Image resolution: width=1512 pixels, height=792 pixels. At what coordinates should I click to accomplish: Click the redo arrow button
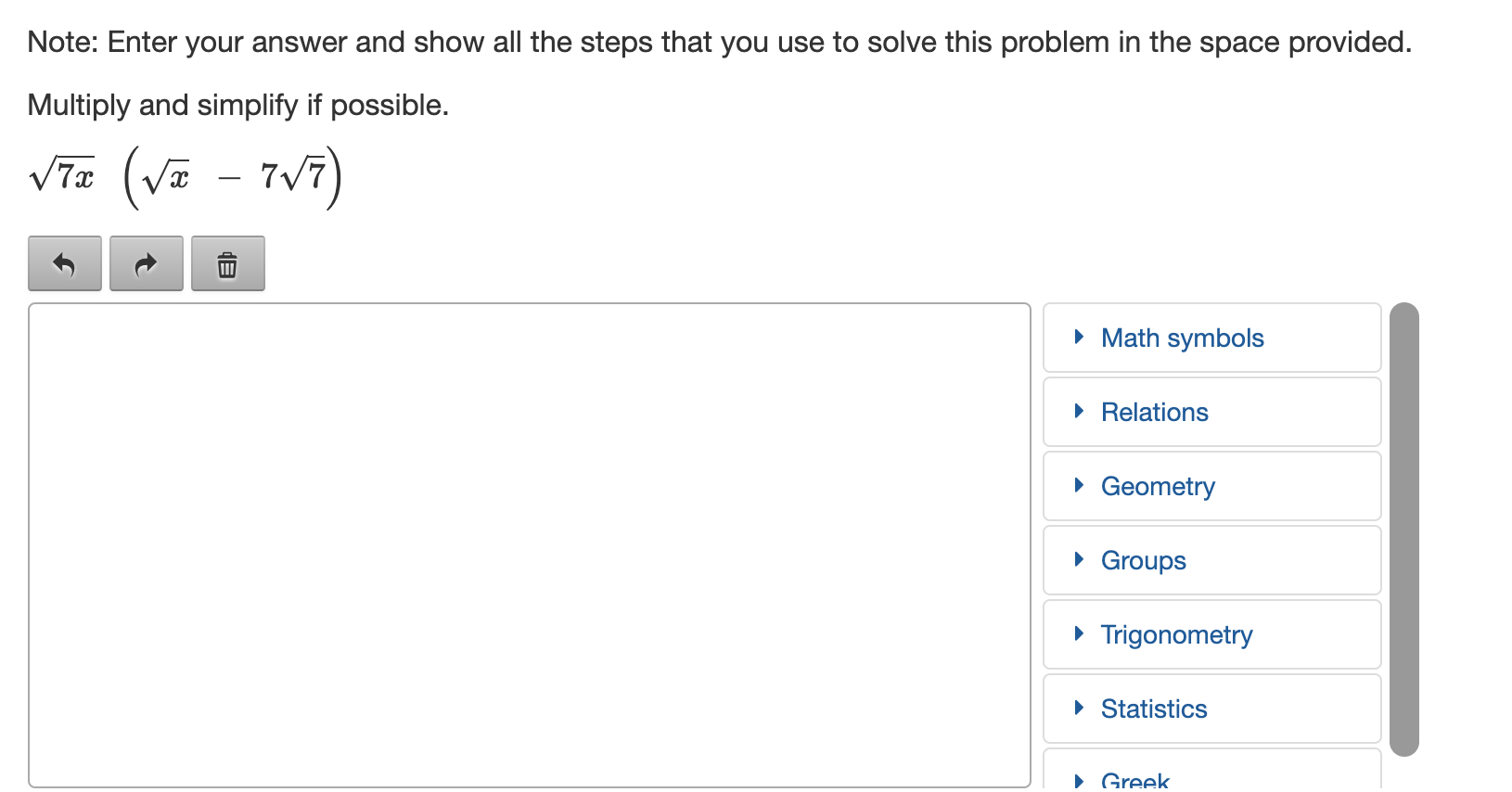(147, 264)
